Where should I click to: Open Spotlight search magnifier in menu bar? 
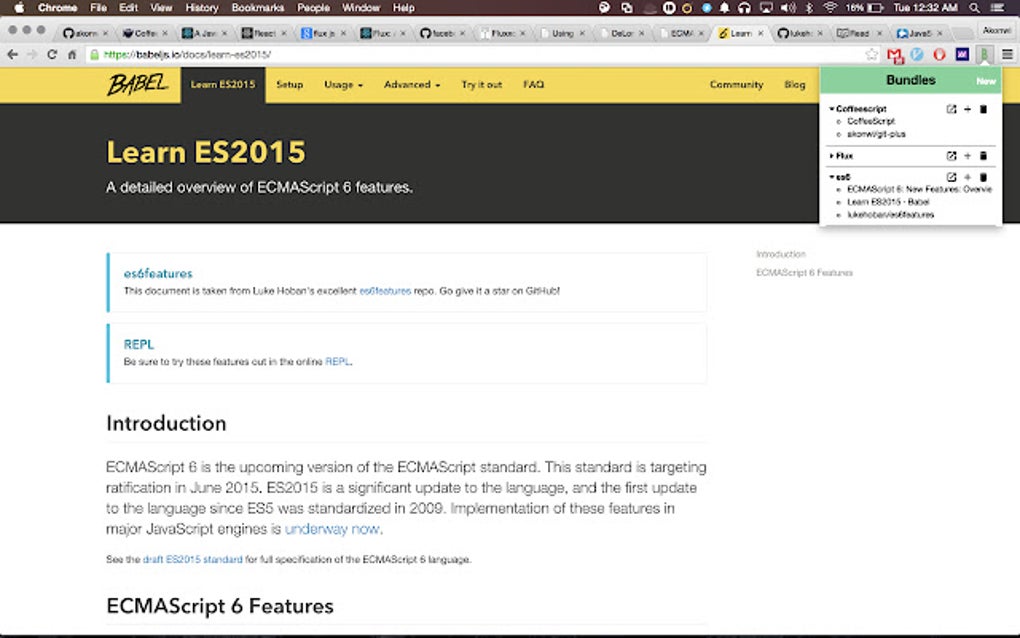[x=973, y=7]
